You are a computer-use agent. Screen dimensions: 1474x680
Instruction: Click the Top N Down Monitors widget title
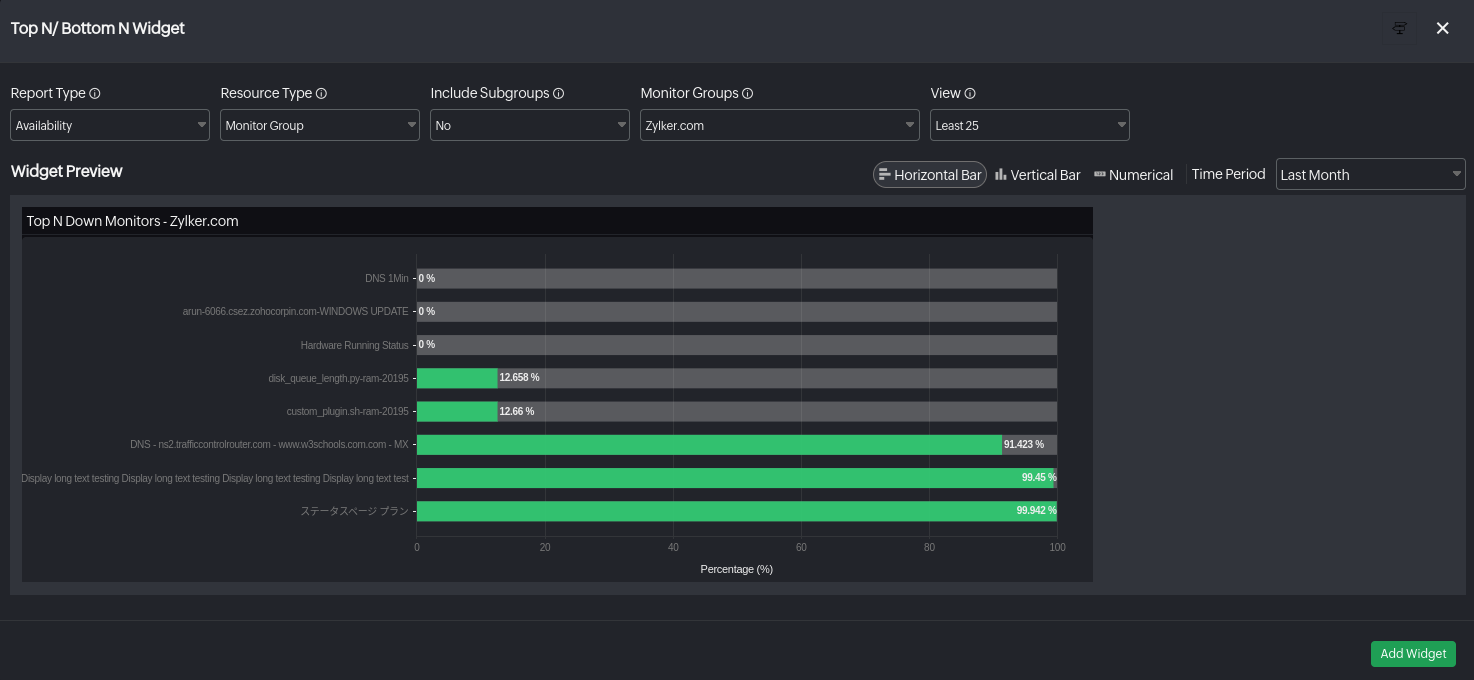[133, 221]
